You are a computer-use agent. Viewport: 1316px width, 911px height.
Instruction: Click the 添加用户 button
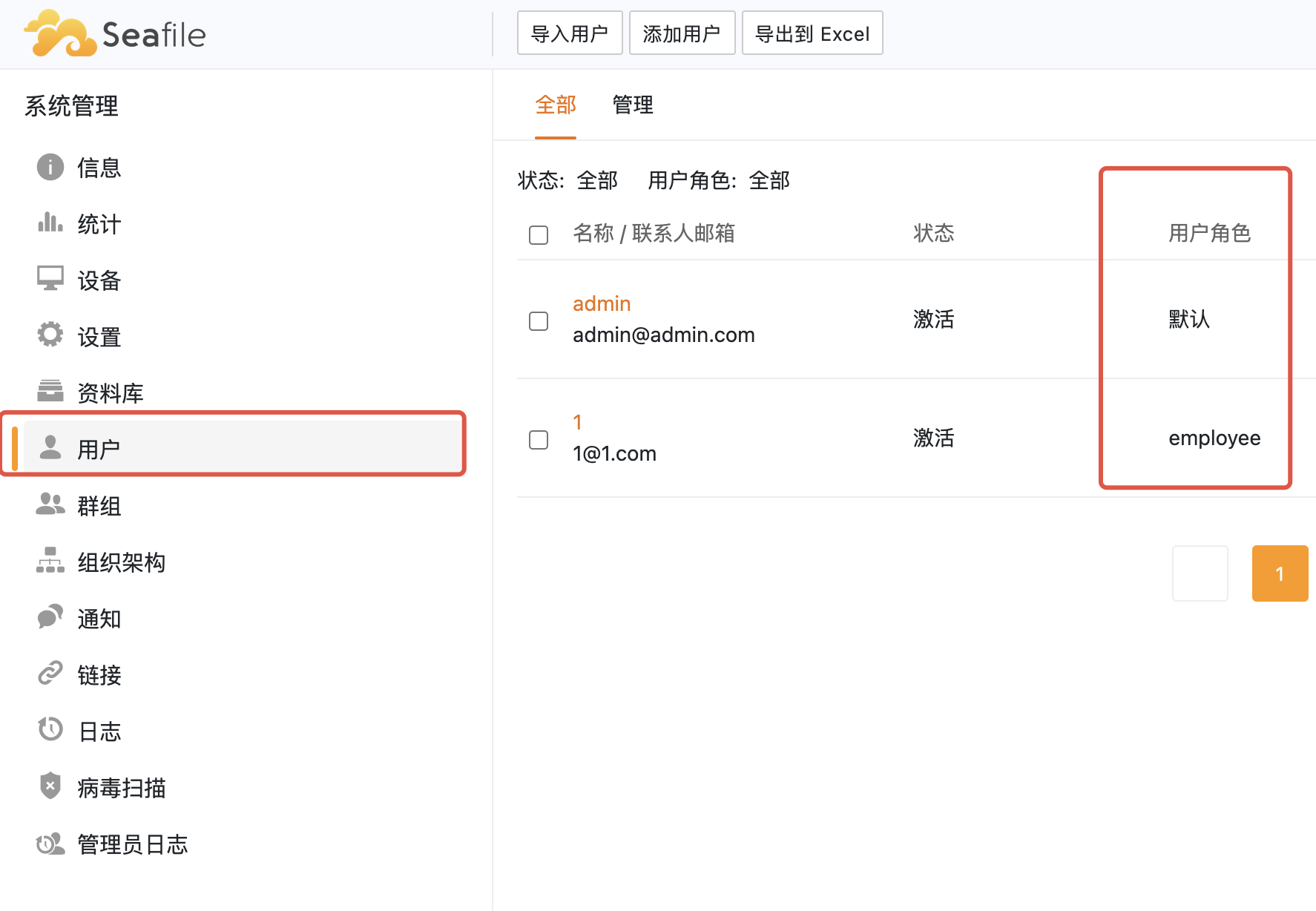[x=682, y=33]
